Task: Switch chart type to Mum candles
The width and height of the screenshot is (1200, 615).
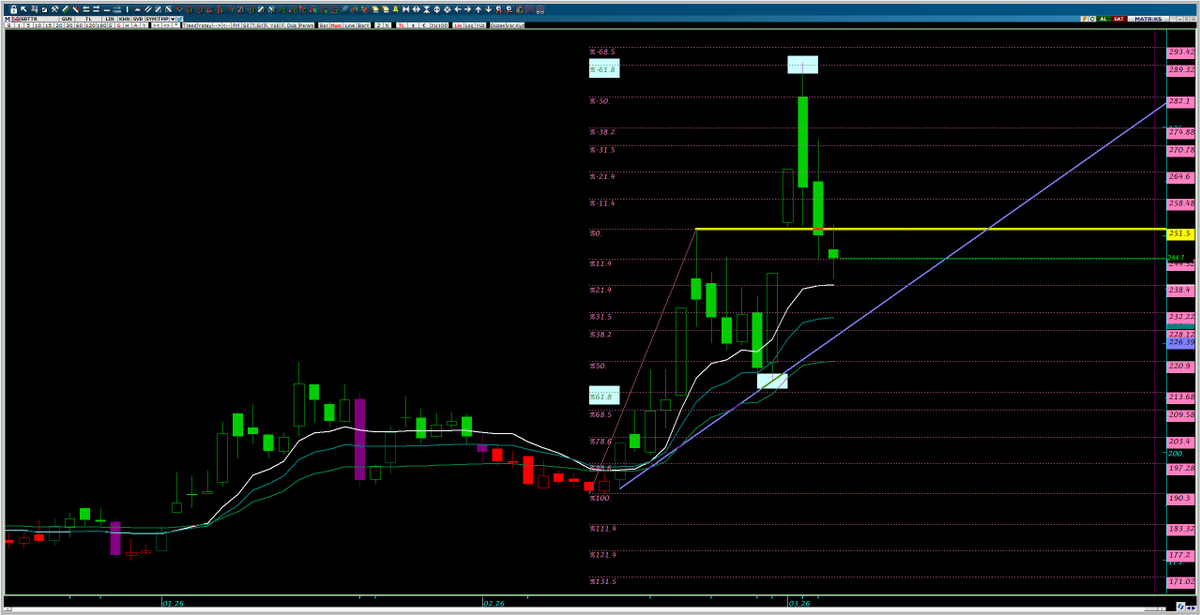Action: pyautogui.click(x=336, y=25)
